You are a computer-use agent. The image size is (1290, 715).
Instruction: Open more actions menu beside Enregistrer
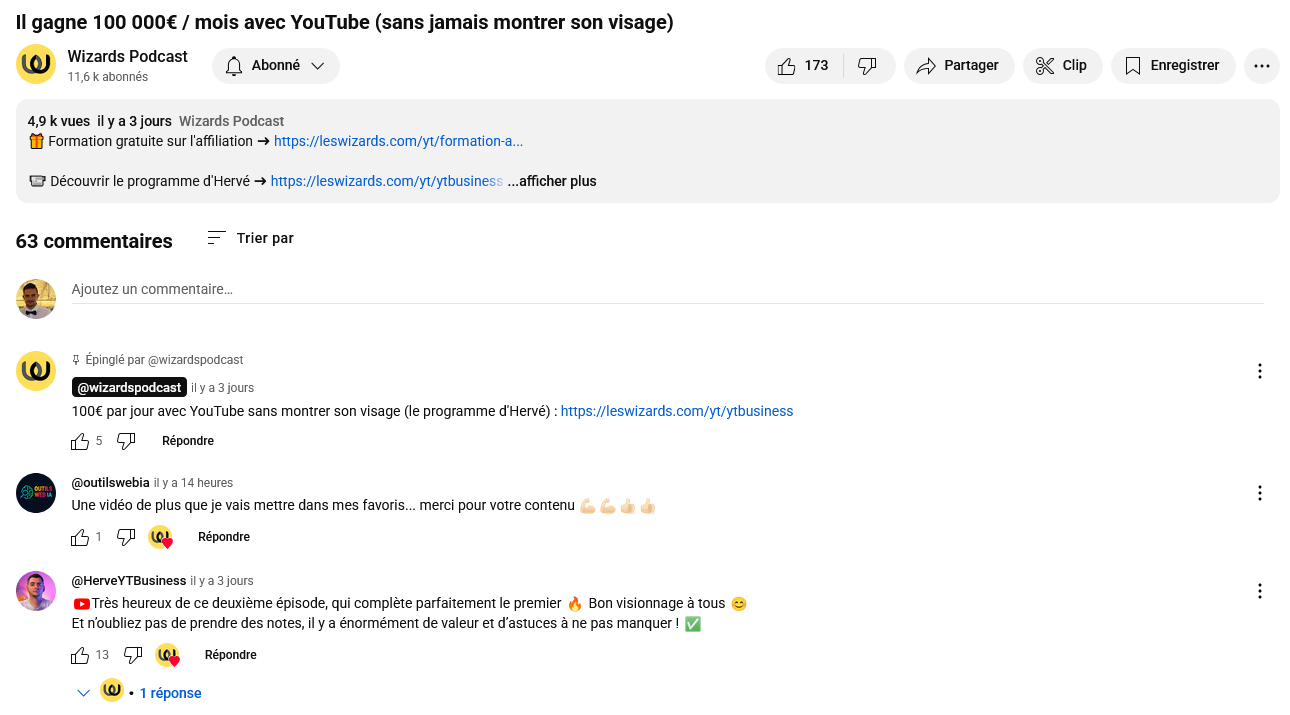[x=1262, y=66]
